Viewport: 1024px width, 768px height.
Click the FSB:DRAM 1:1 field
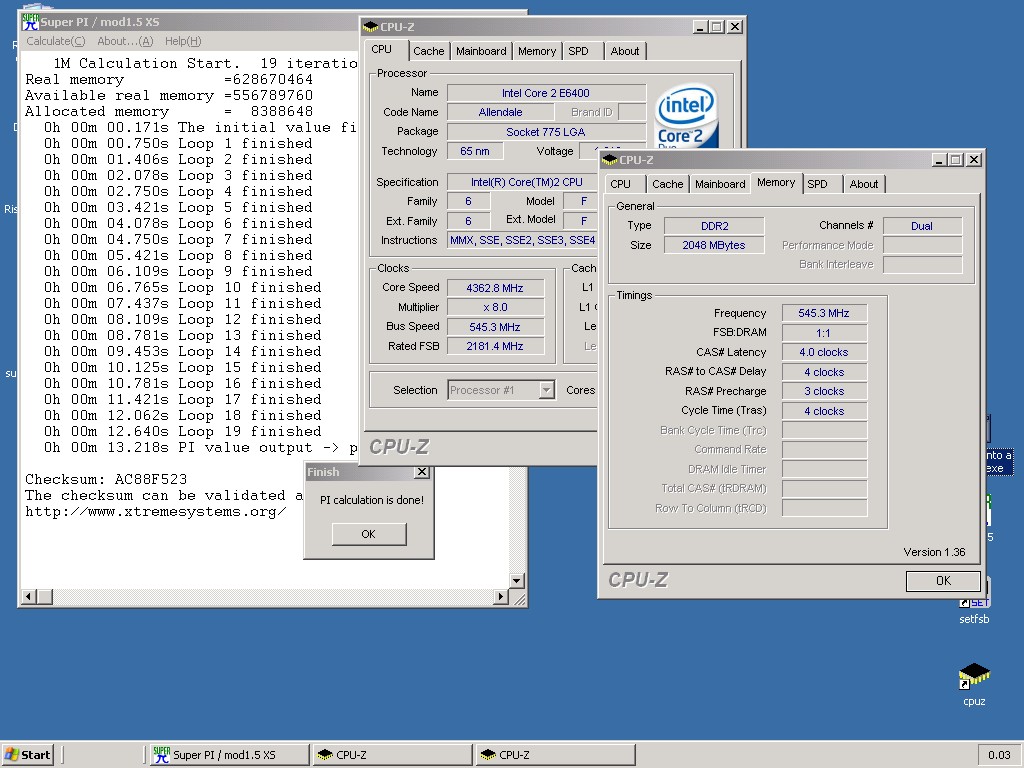[824, 332]
